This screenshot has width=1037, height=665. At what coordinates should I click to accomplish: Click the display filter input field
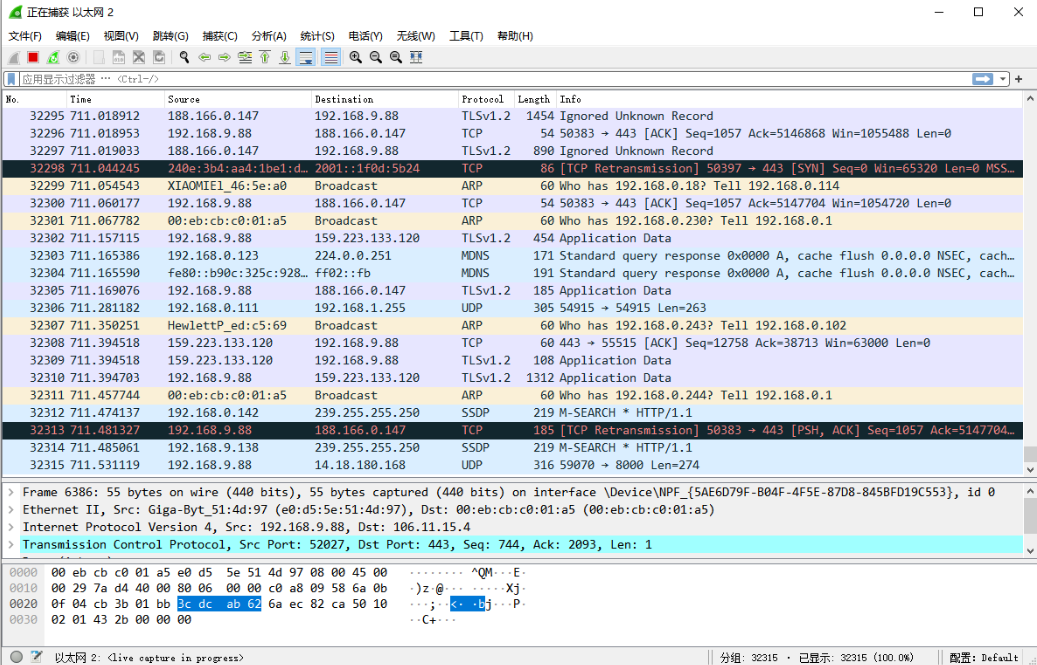[495, 79]
